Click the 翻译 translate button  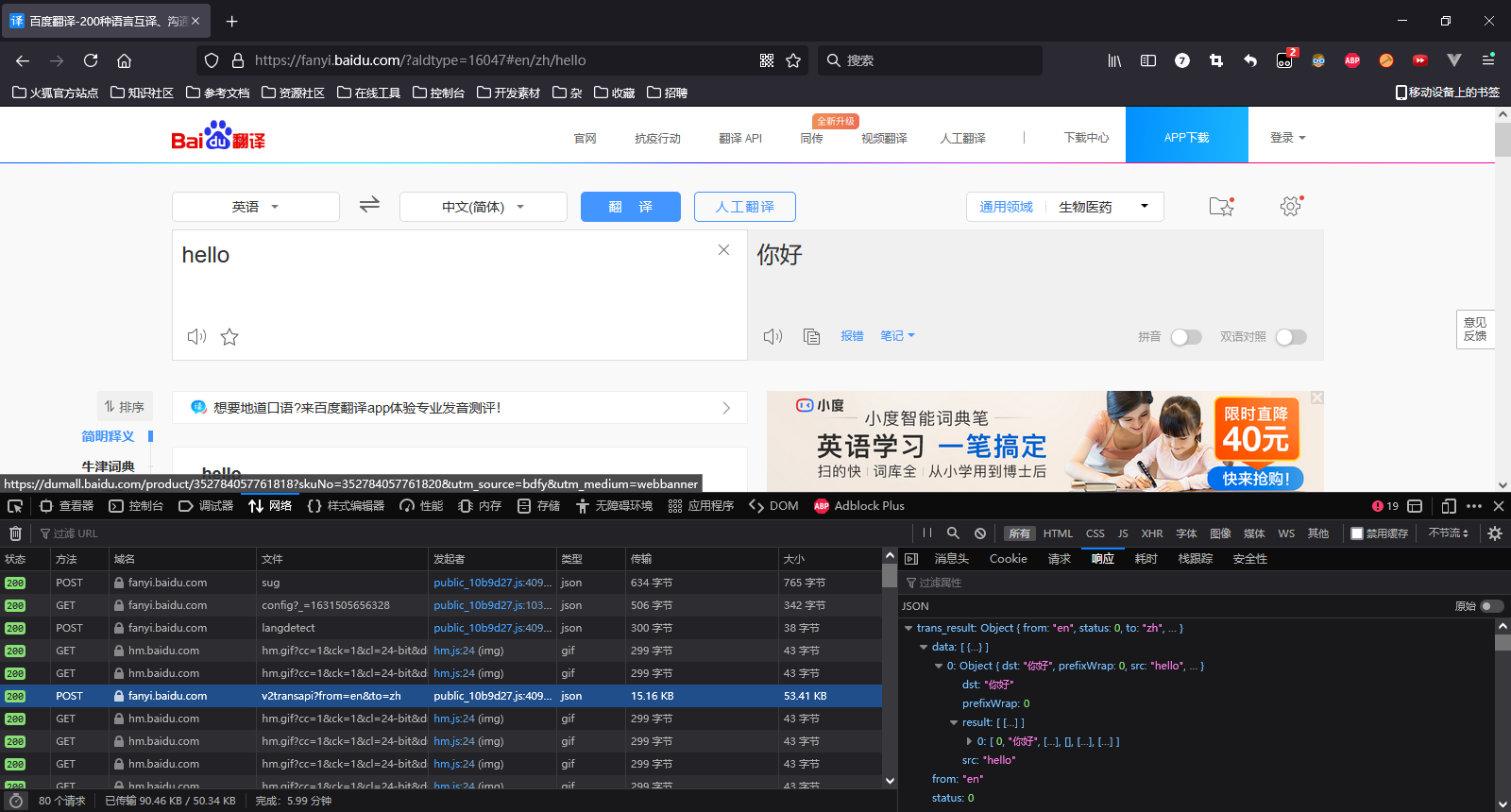point(631,207)
